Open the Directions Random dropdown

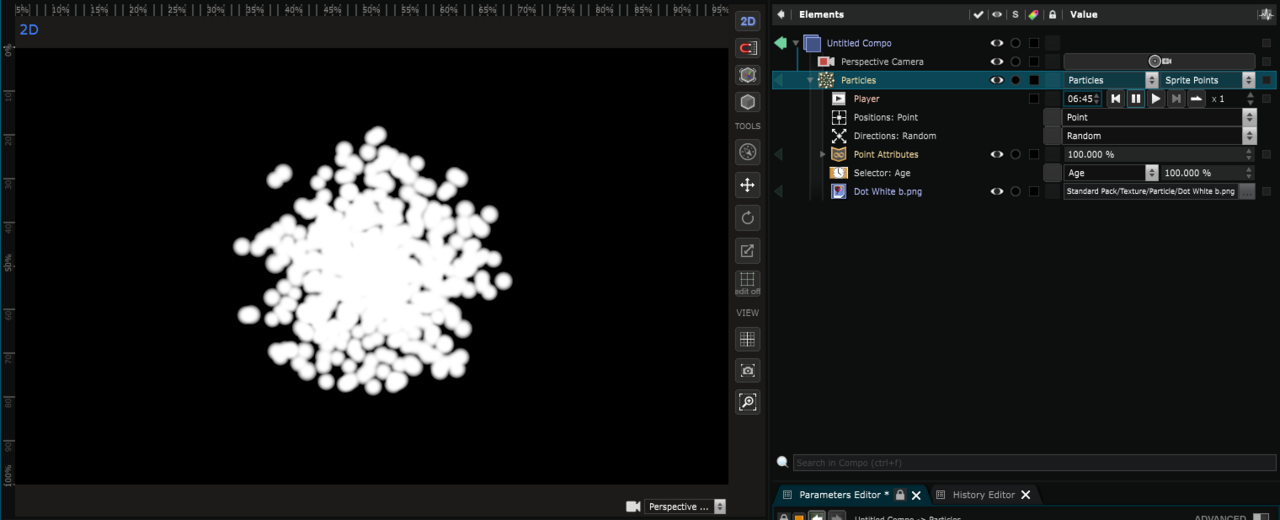[x=1159, y=136]
